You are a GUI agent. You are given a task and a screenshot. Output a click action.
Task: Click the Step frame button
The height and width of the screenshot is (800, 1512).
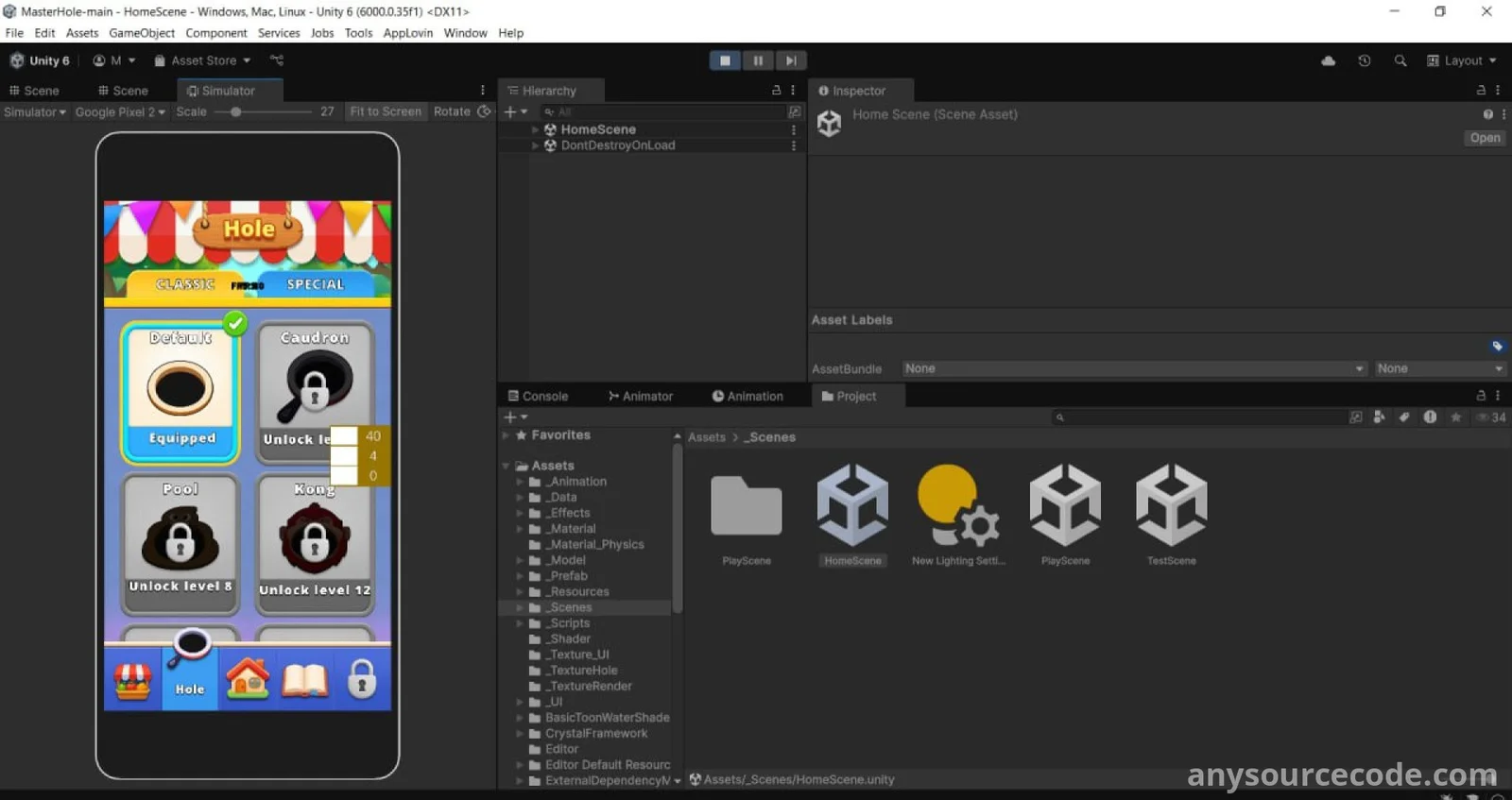pos(791,60)
